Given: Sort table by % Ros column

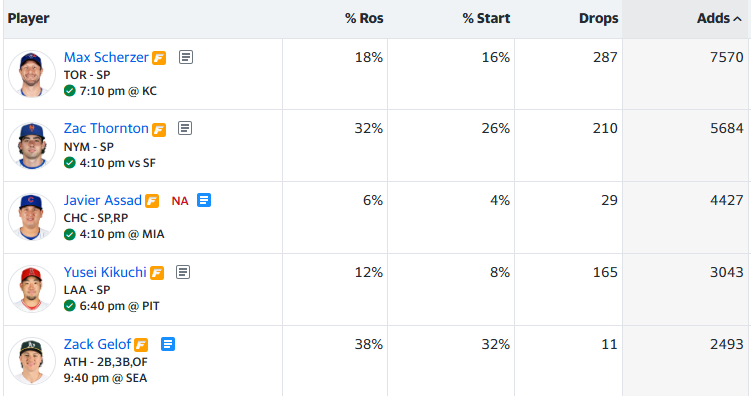Looking at the screenshot, I should (364, 18).
